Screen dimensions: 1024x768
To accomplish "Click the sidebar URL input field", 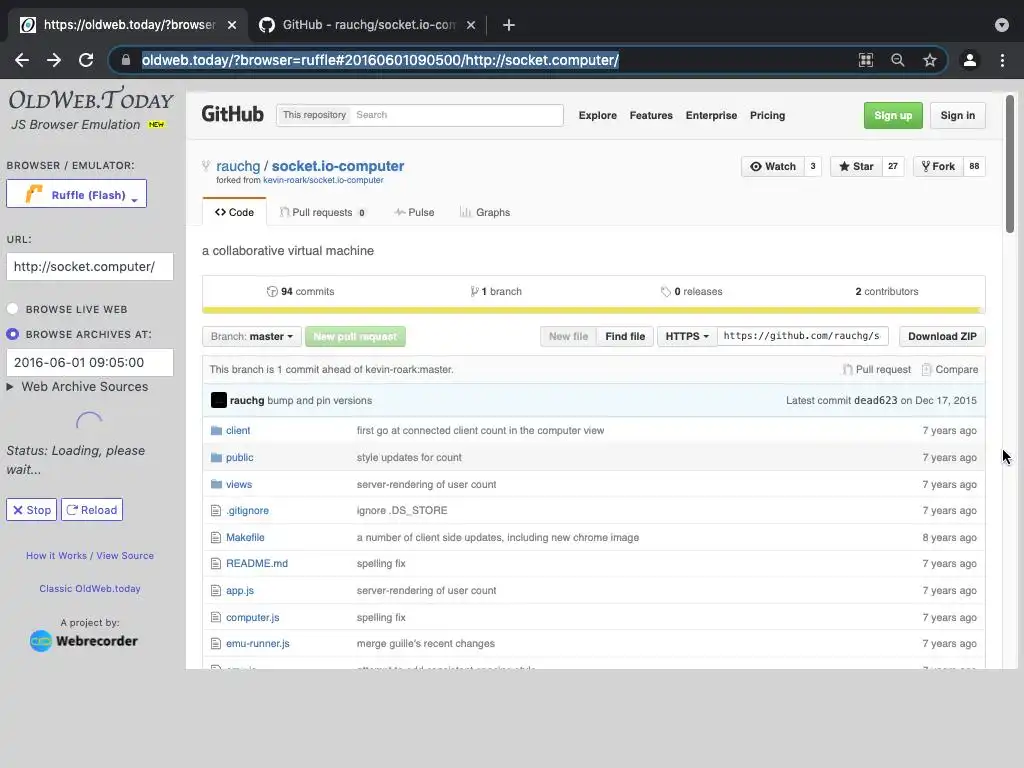I will [90, 266].
